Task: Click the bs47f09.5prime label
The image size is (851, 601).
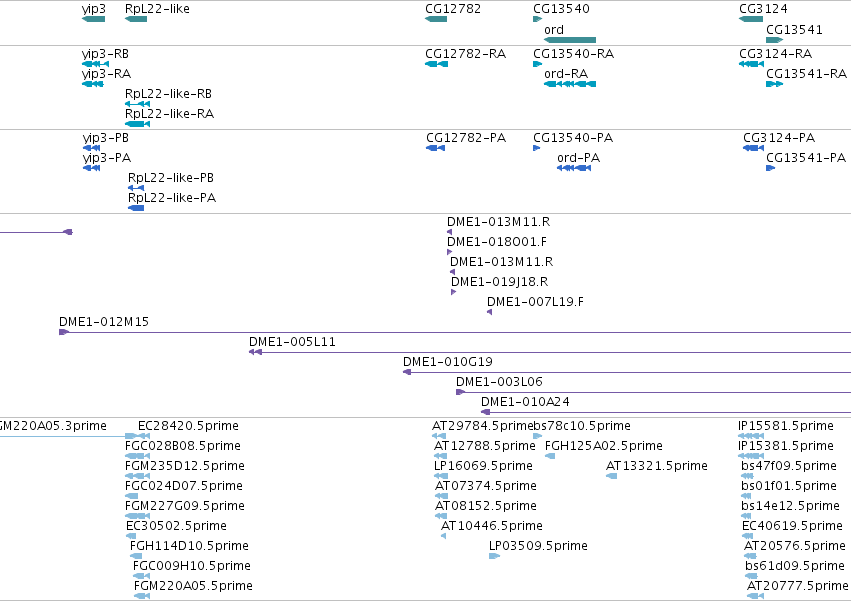Action: click(789, 466)
